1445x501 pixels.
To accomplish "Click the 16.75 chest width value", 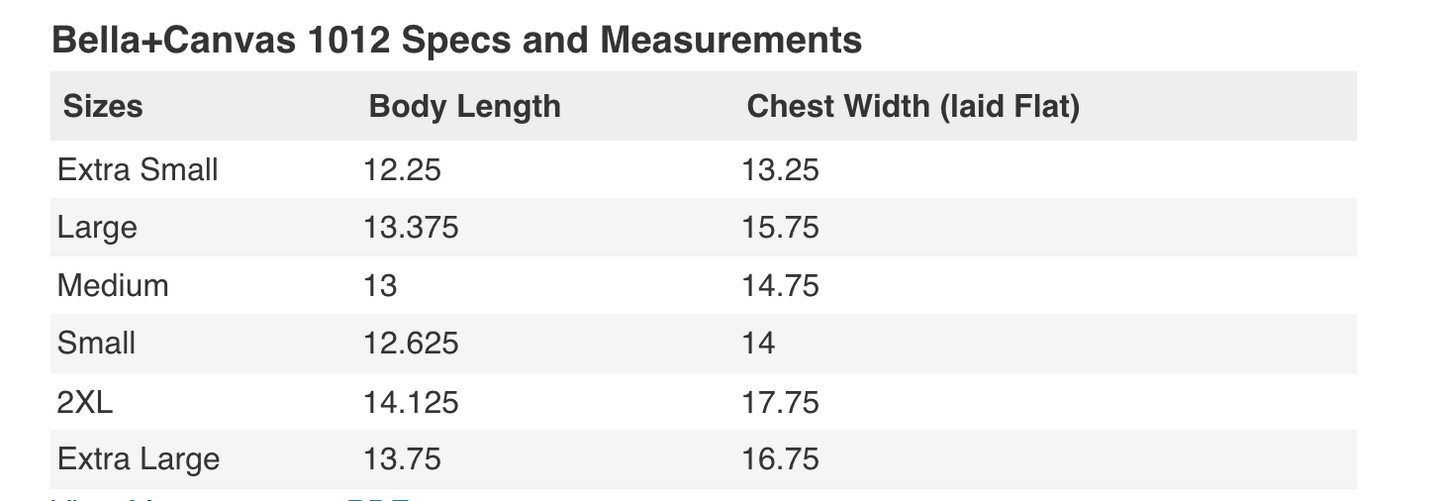I will click(x=780, y=459).
